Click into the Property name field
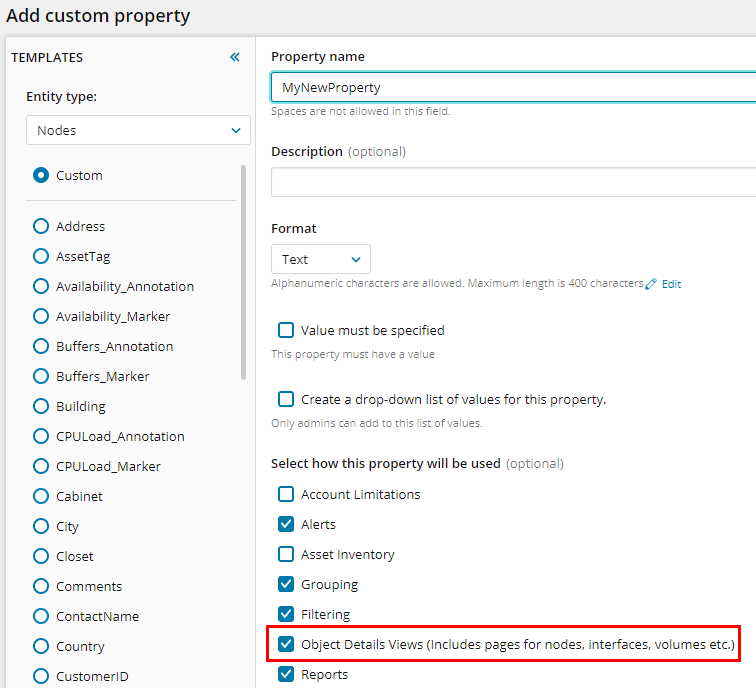756x688 pixels. click(x=510, y=88)
